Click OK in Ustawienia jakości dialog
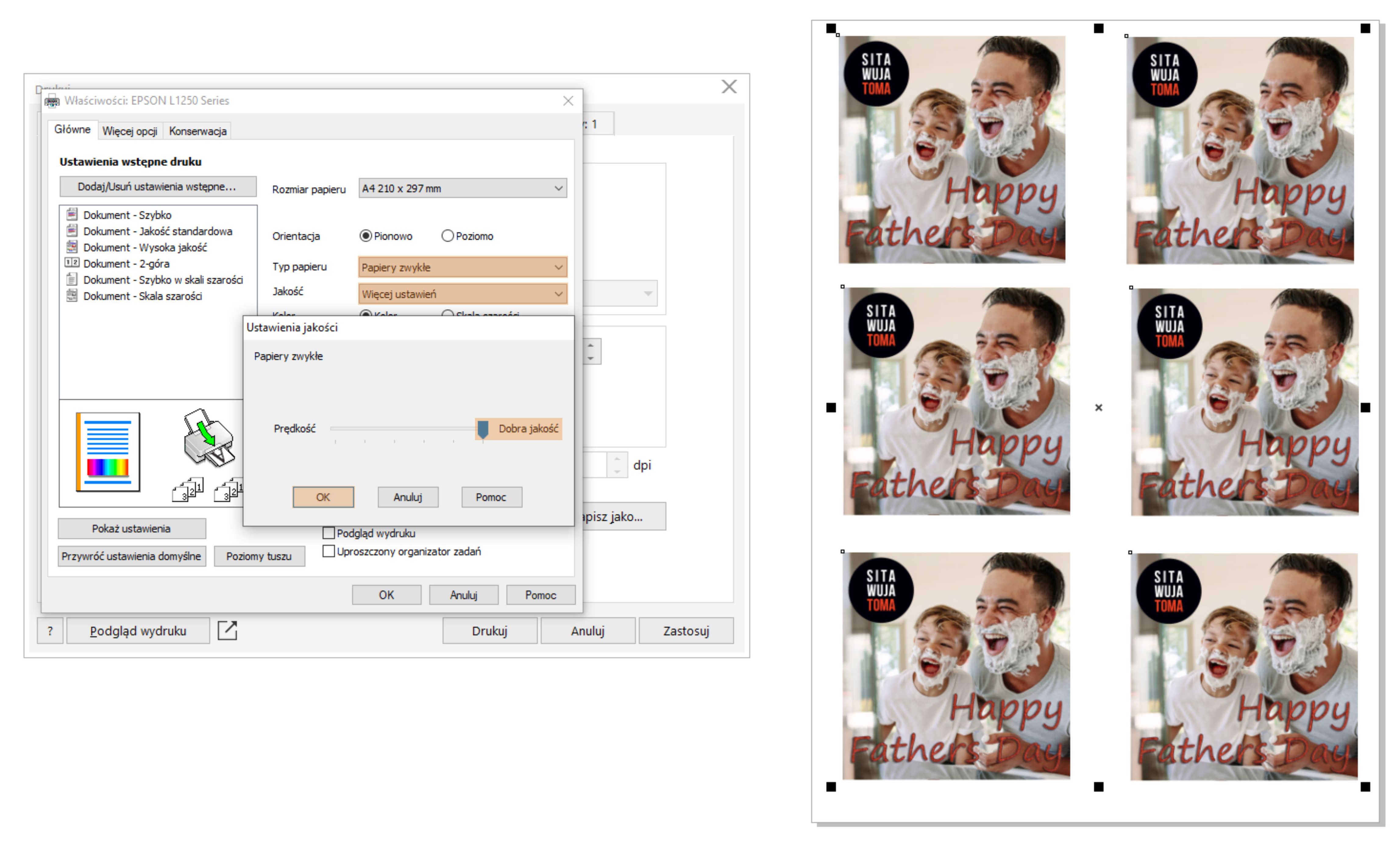 [323, 497]
